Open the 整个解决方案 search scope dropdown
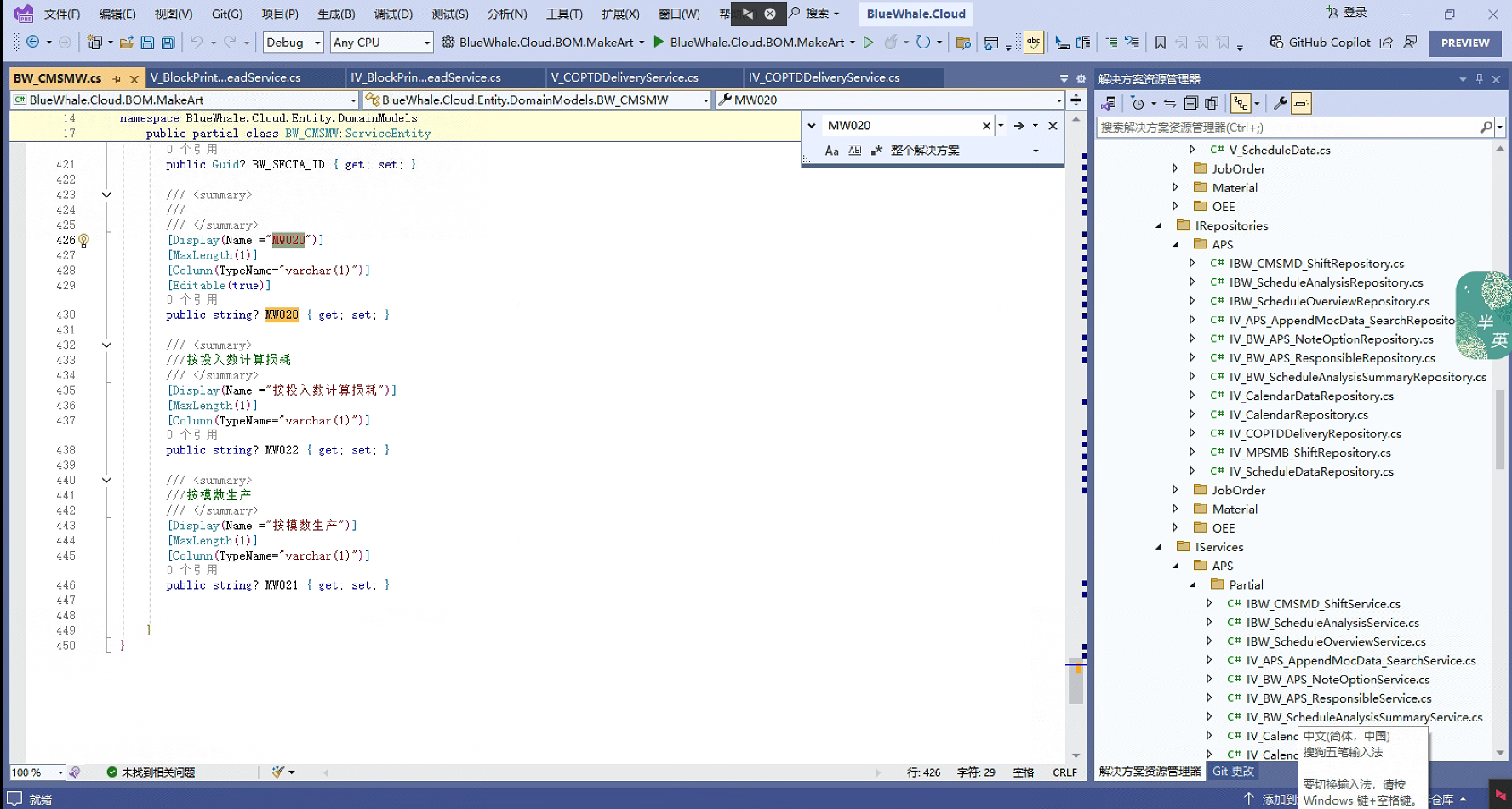 tap(1036, 151)
